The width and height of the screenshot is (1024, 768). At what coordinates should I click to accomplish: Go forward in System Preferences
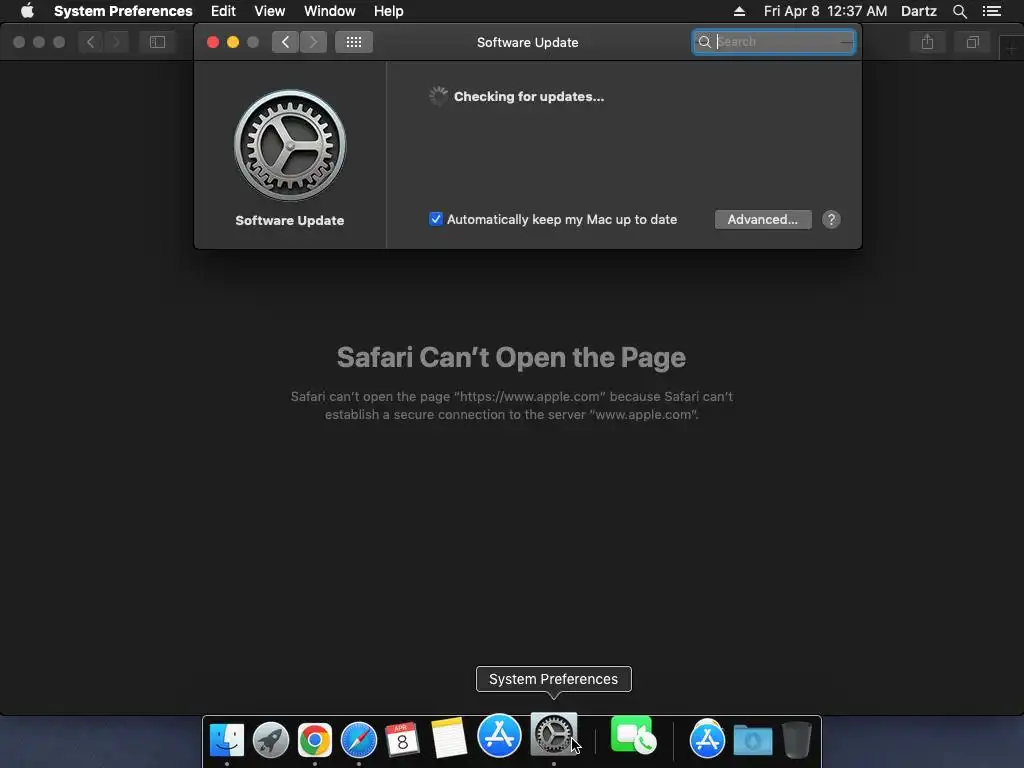[x=313, y=42]
